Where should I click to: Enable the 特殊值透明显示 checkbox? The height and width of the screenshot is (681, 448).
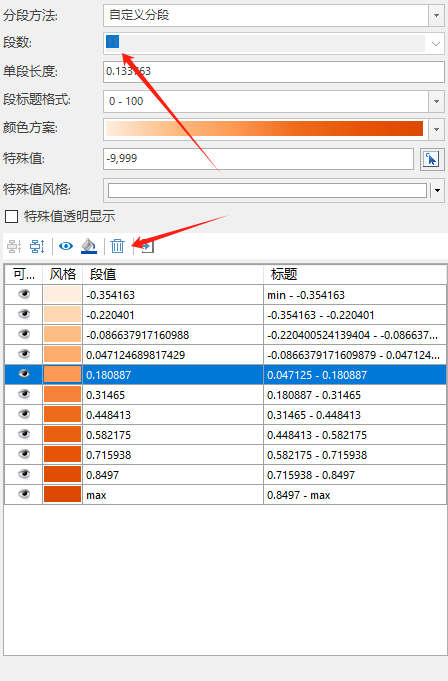[11, 216]
